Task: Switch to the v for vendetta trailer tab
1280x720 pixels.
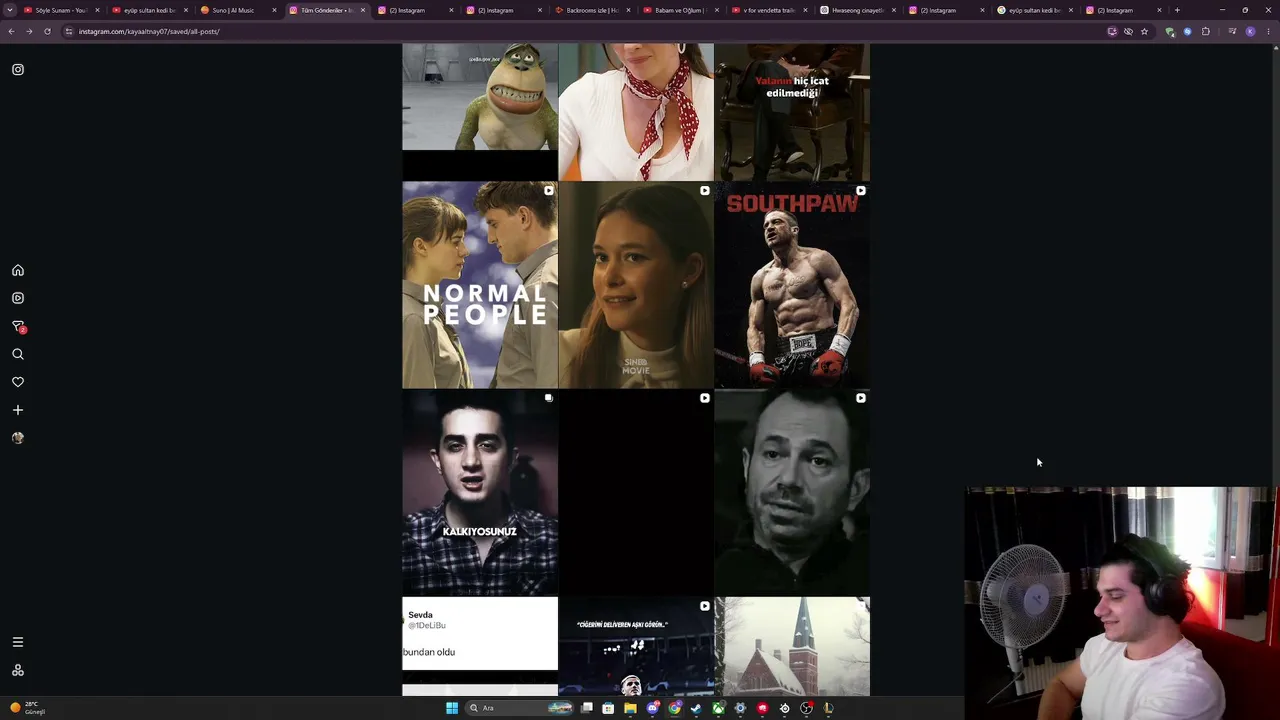Action: [x=769, y=10]
